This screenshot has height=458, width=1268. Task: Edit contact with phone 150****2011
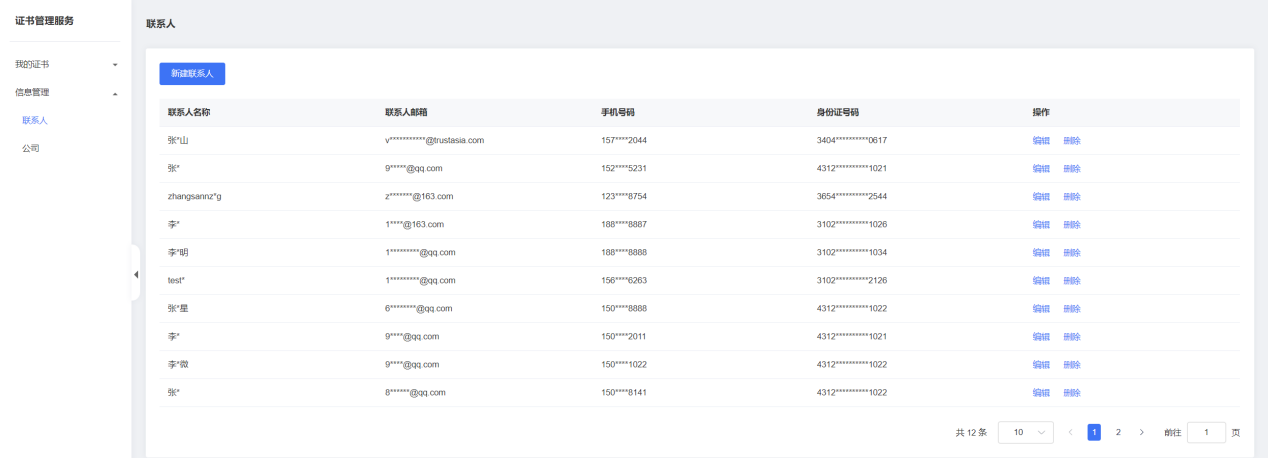point(1041,336)
